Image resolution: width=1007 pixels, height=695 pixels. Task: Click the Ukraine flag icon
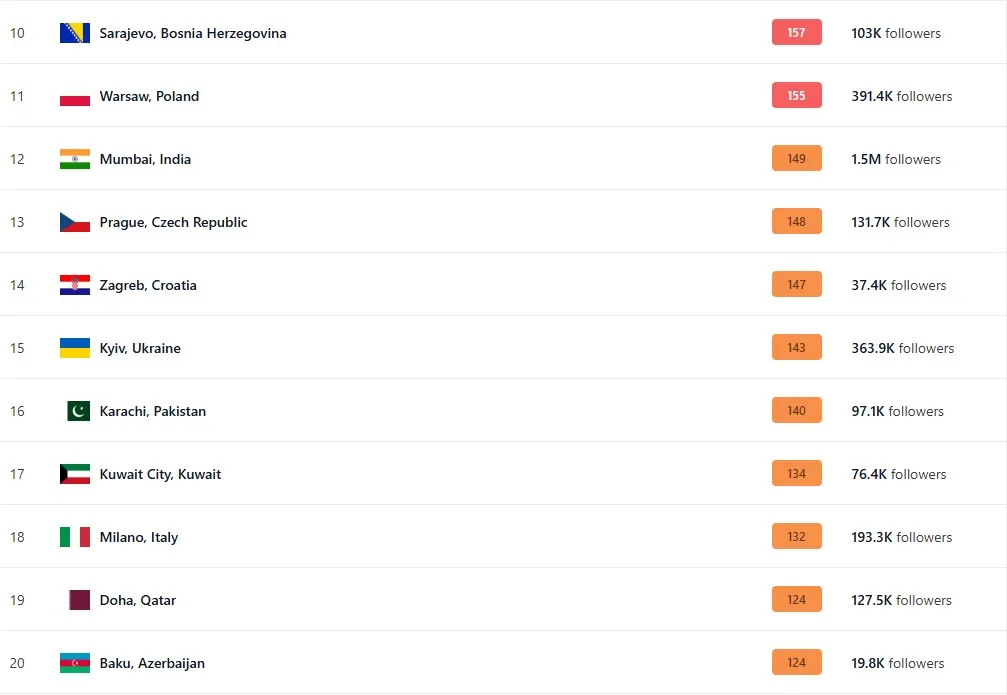tap(75, 348)
